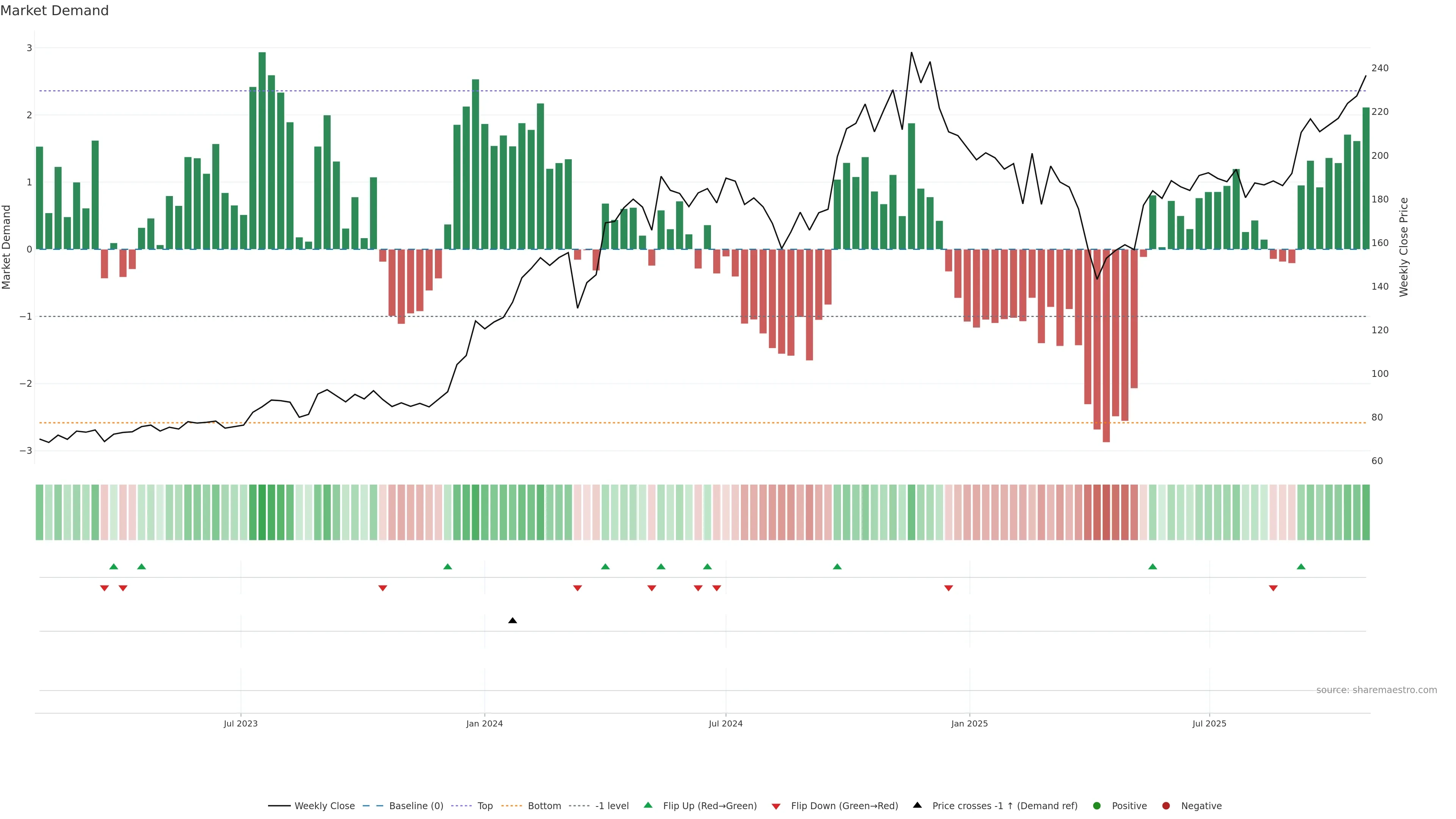This screenshot has width=1456, height=819.
Task: Click the red Flip Down legend triangle
Action: [x=776, y=806]
